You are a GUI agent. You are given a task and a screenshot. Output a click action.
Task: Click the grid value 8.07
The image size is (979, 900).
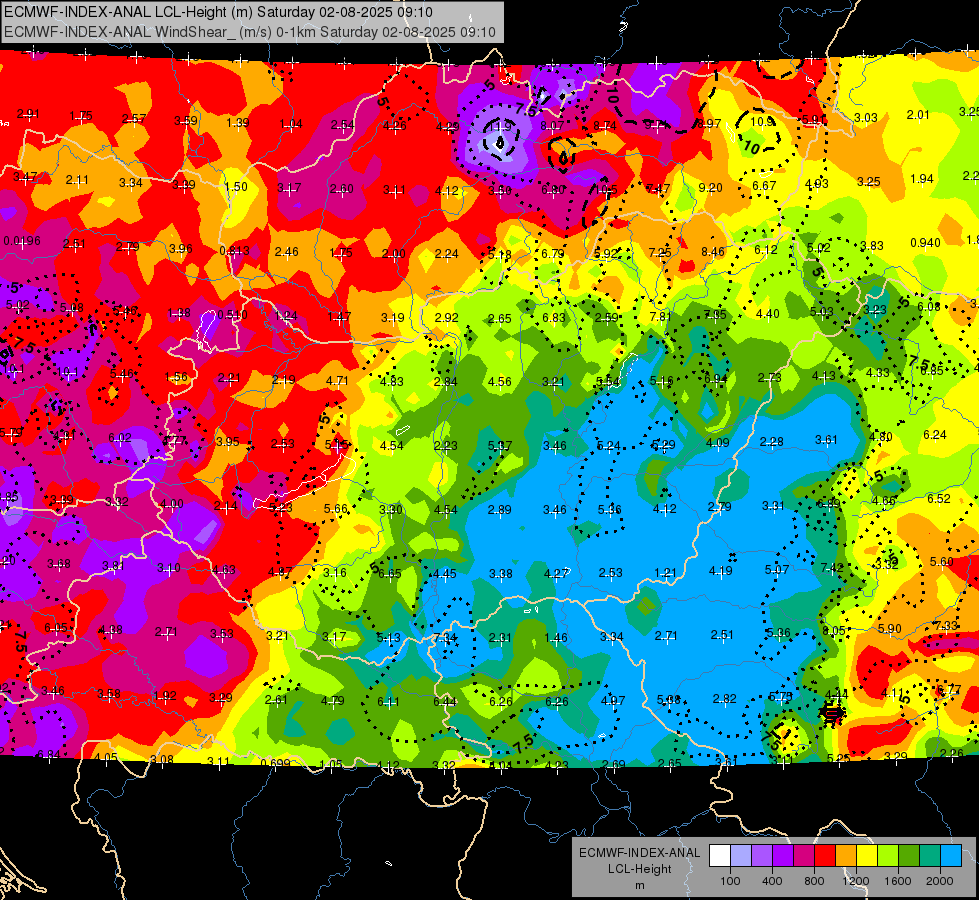[x=552, y=126]
